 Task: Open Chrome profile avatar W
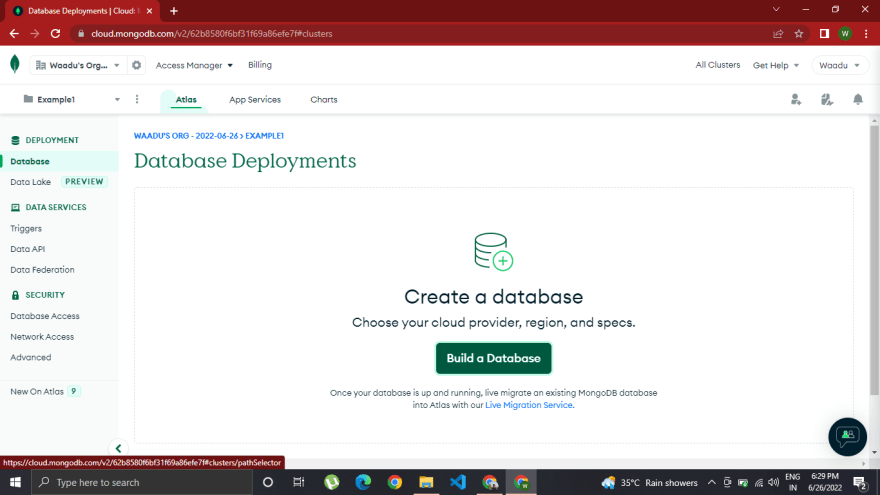pos(845,34)
